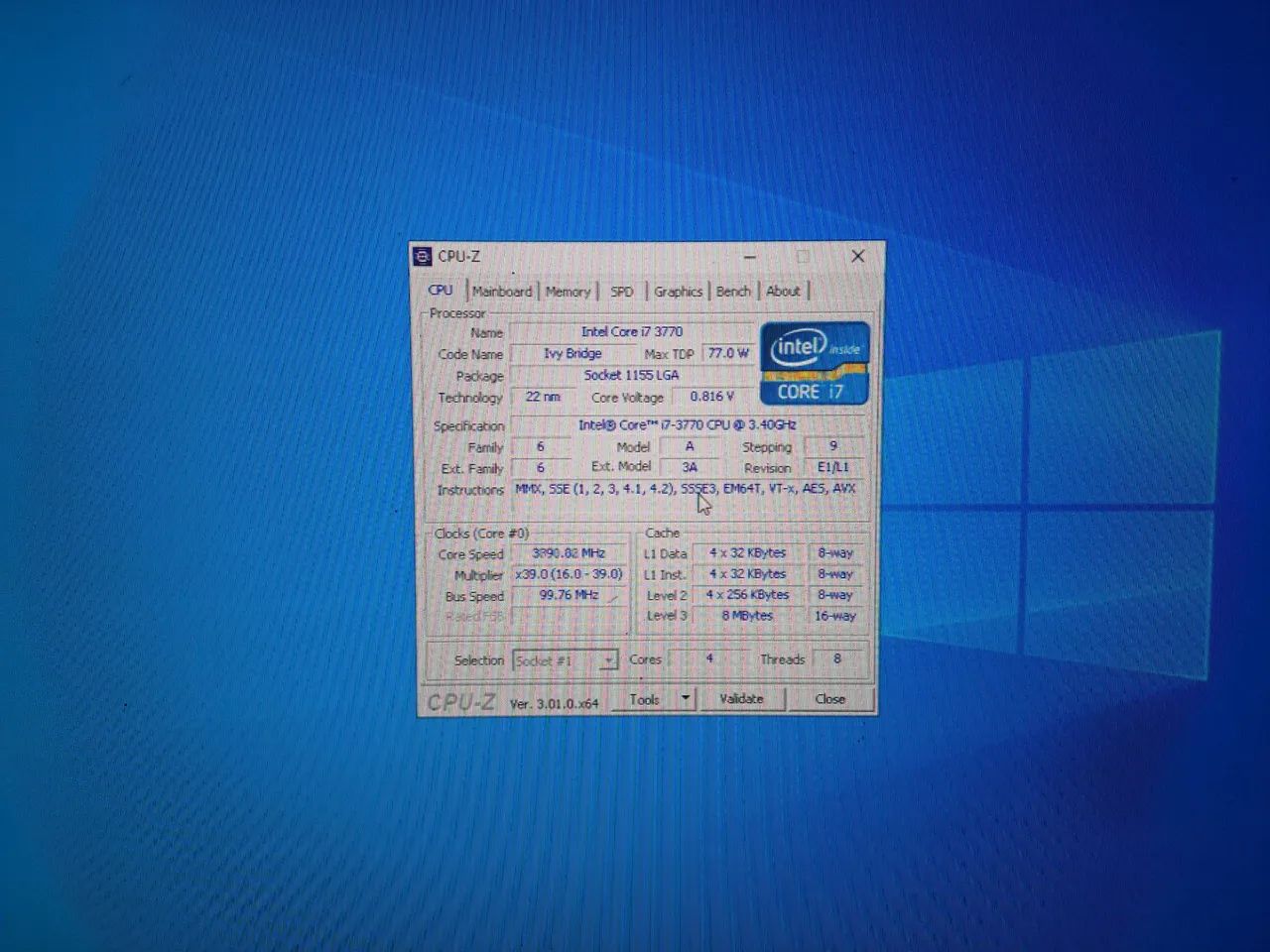
Task: Click the Bus Speed value 99.76 MHz
Action: [x=570, y=596]
